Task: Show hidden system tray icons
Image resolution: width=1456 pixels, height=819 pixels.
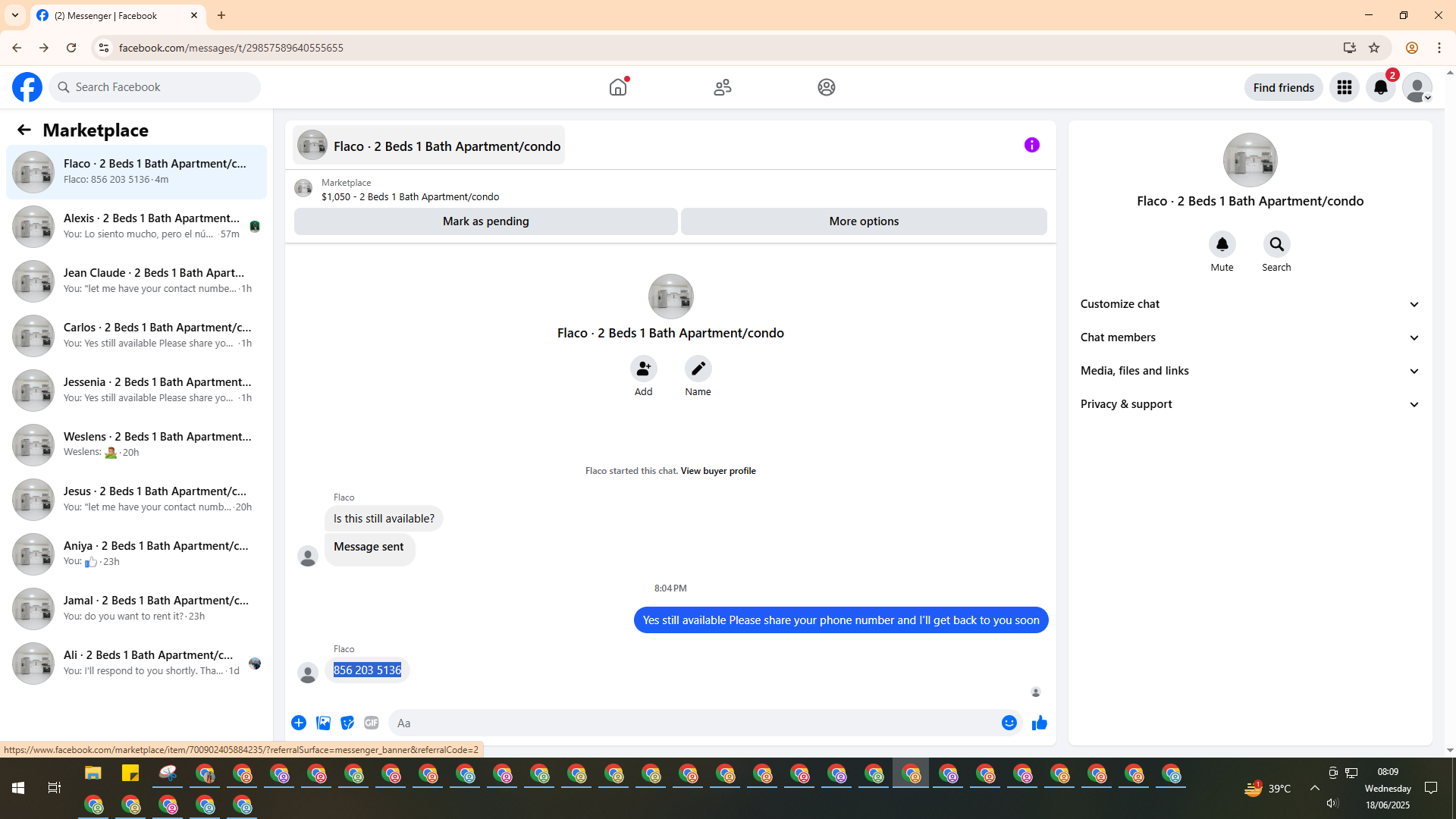Action: (x=1315, y=788)
